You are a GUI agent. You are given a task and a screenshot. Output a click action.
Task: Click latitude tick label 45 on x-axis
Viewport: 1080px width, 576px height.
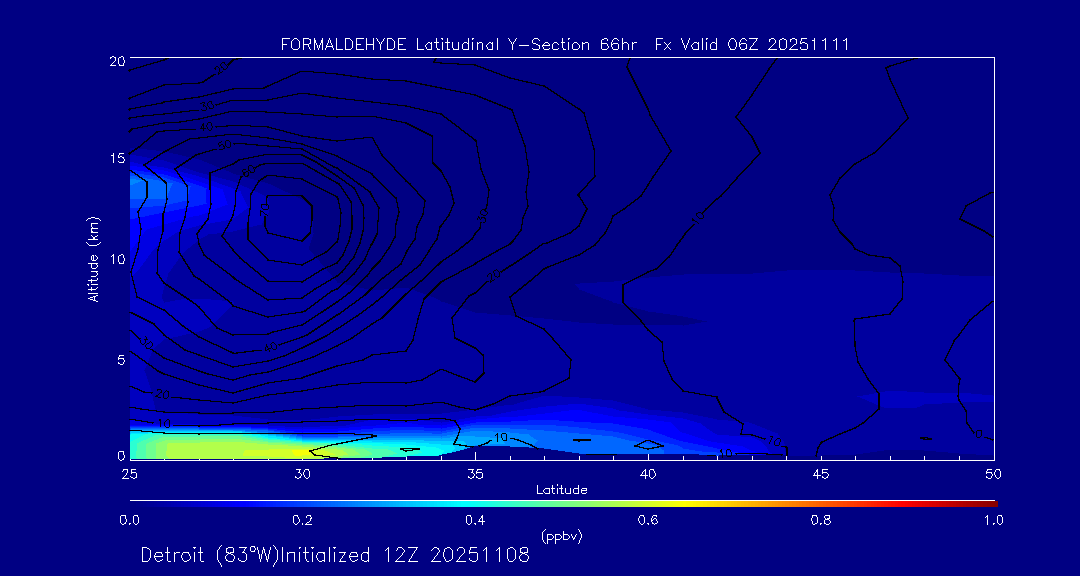coord(821,473)
